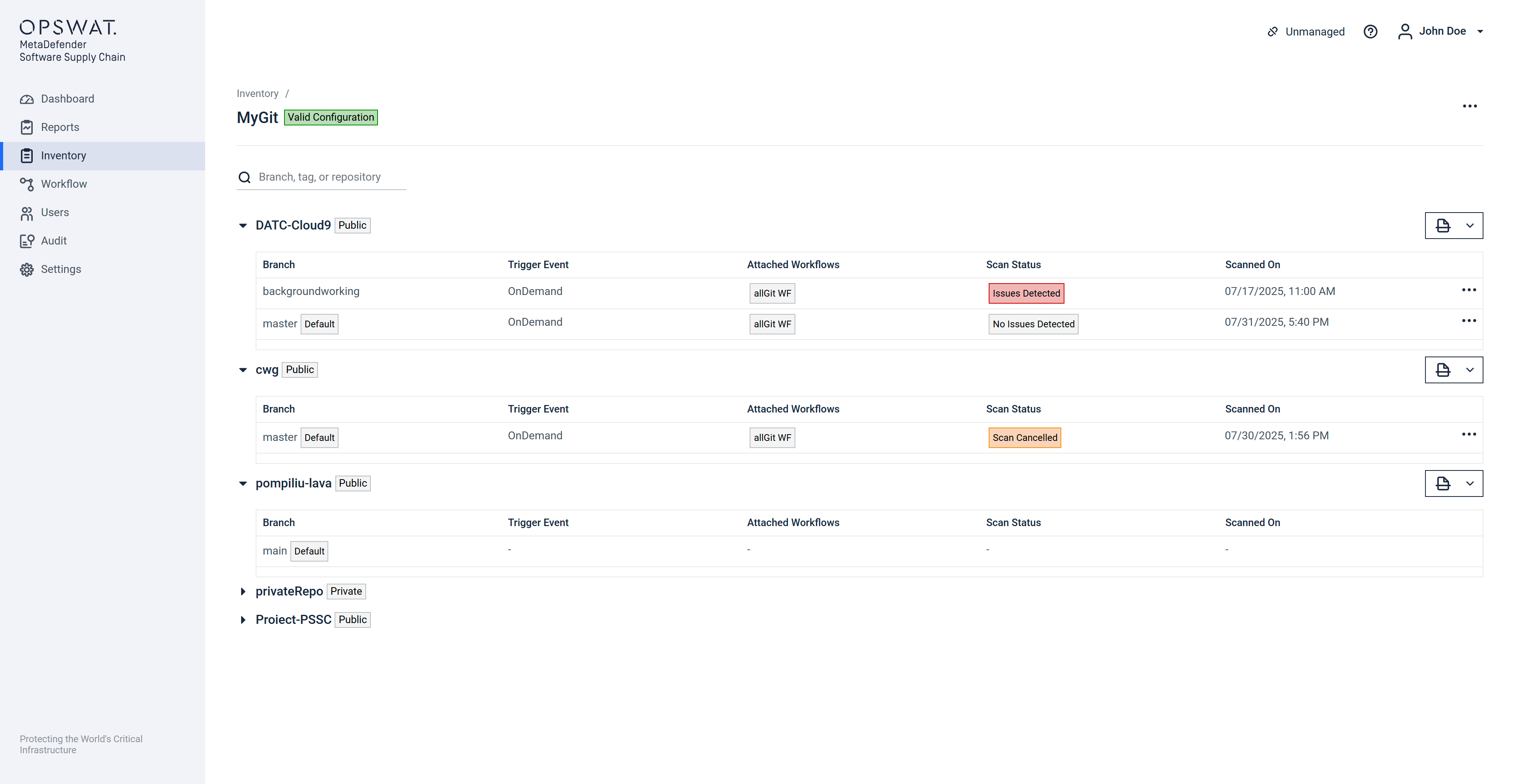Click the No Issues Detected status badge
Screen dimensions: 1515x784
[x=1033, y=324]
